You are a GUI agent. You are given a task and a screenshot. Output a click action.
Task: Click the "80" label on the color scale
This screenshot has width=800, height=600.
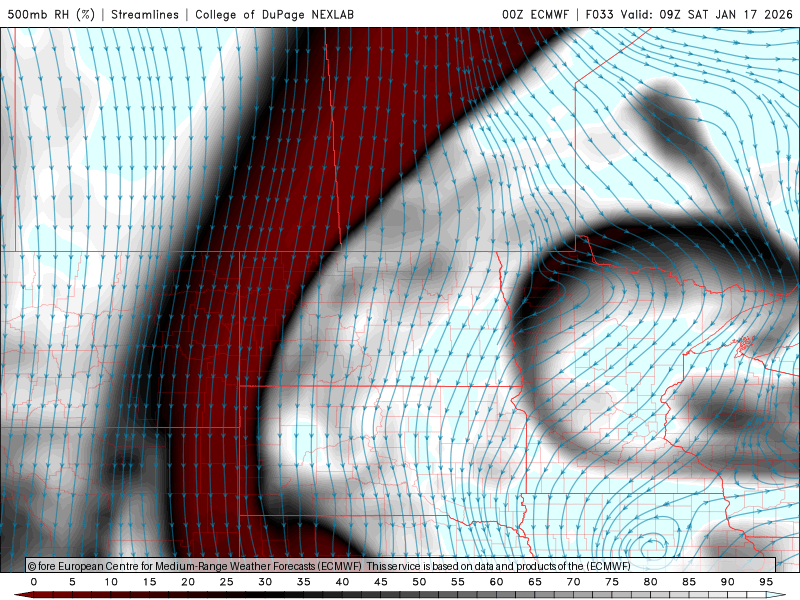(651, 582)
